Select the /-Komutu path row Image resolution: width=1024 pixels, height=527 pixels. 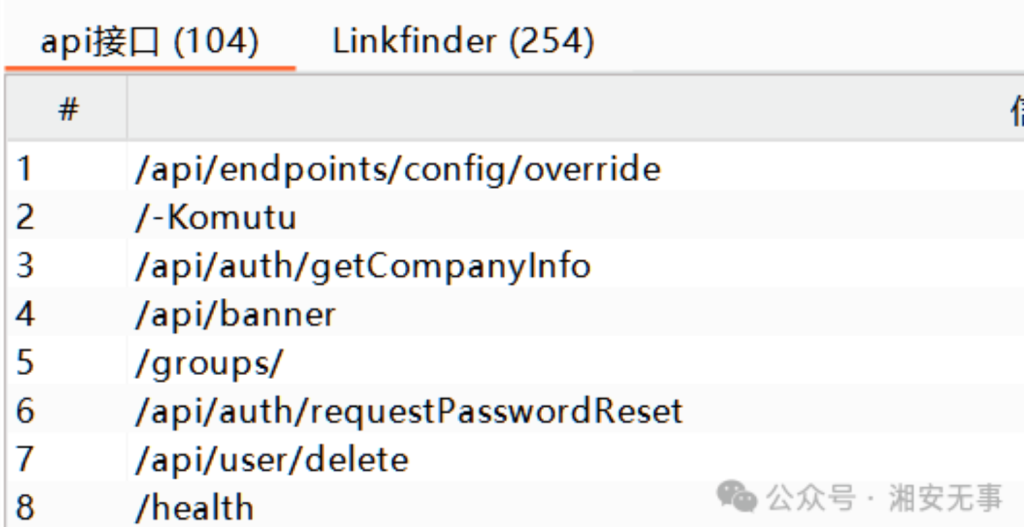coord(216,217)
